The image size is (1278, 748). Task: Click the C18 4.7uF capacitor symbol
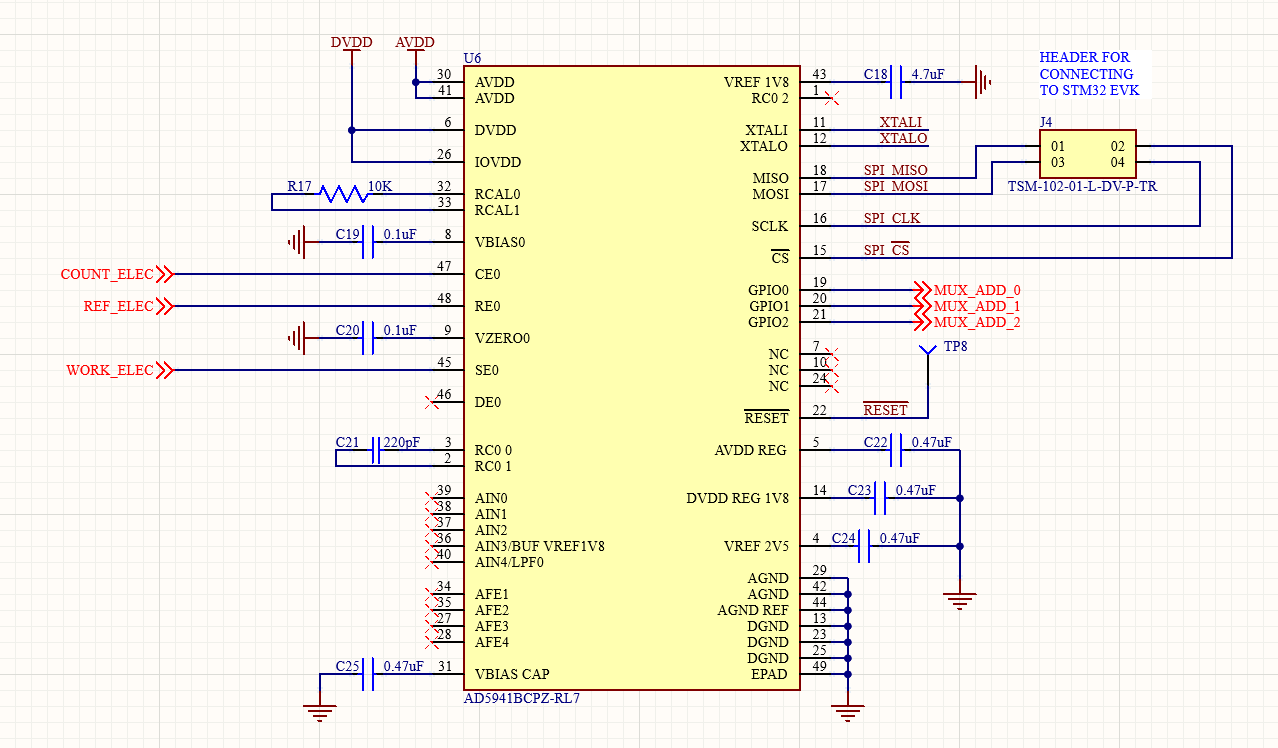[x=896, y=82]
